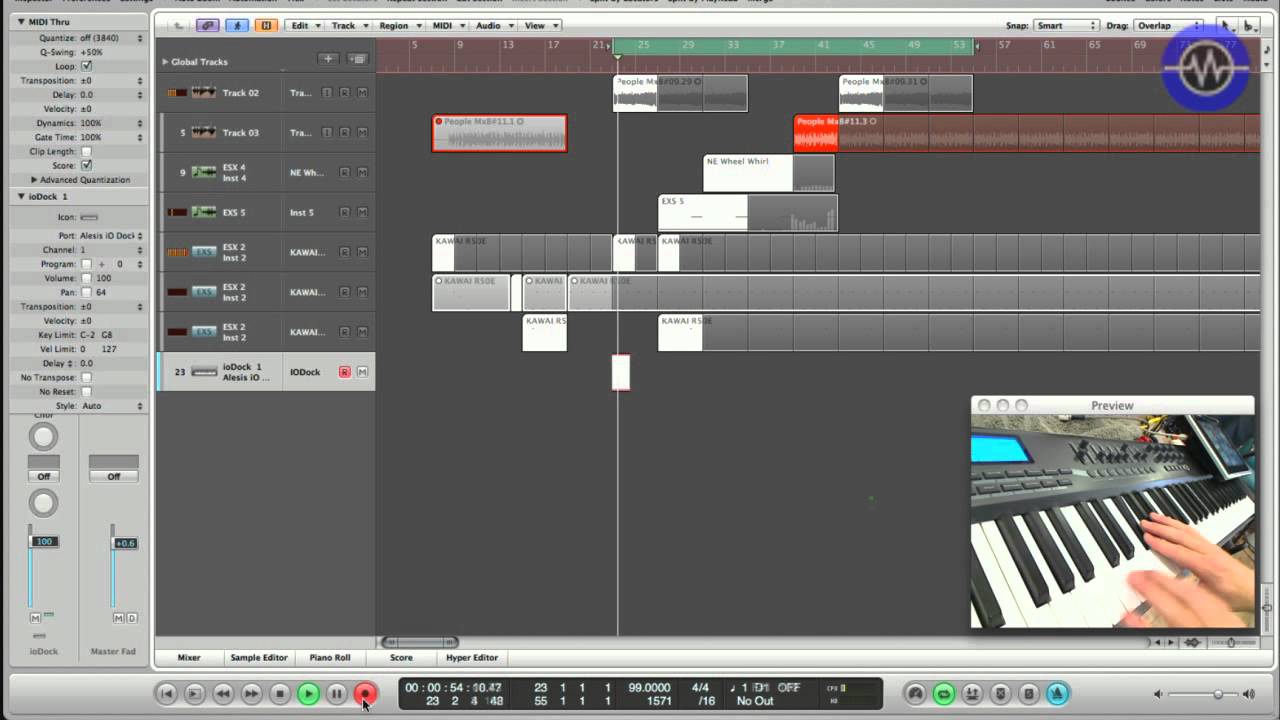Click the purple Link toolbar button
Image resolution: width=1280 pixels, height=720 pixels.
click(x=208, y=25)
